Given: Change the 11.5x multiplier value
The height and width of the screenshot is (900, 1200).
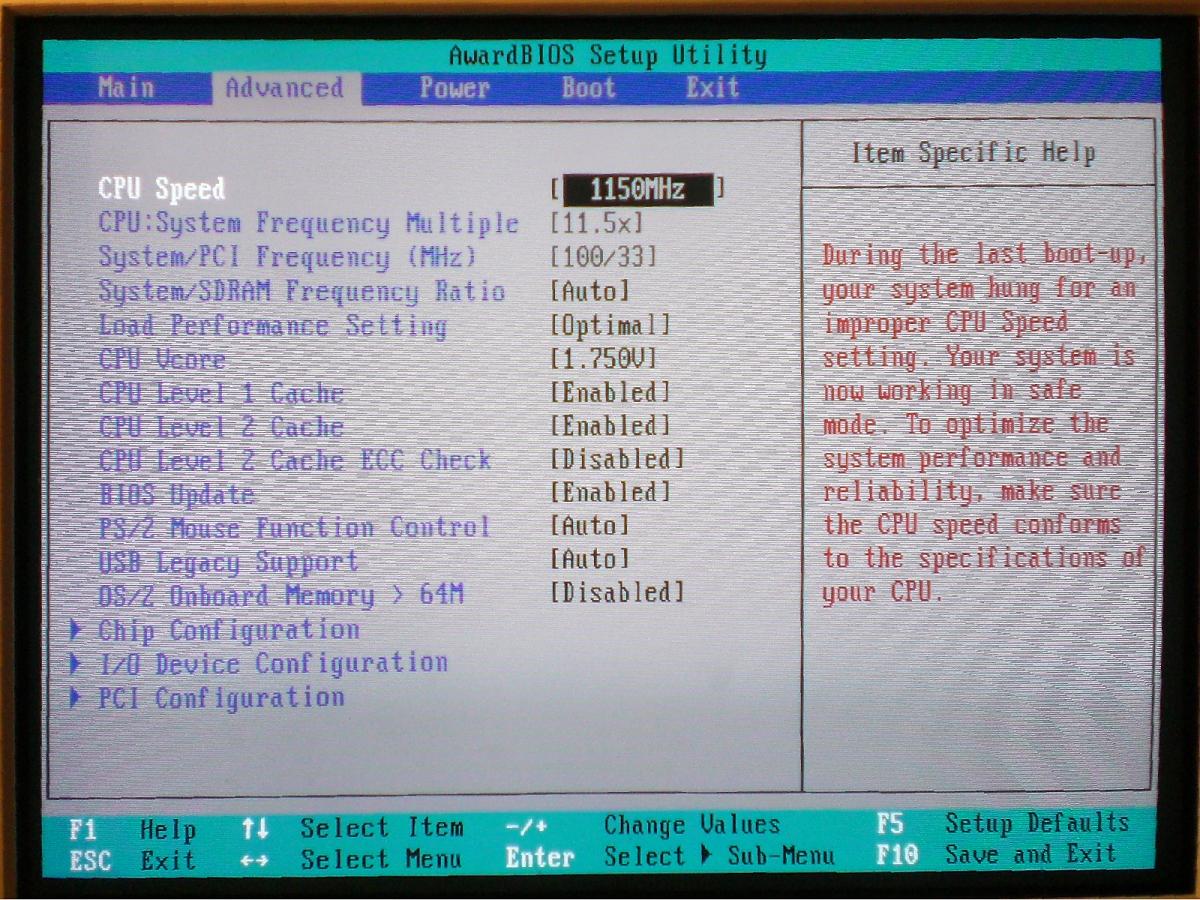Looking at the screenshot, I should [x=597, y=223].
